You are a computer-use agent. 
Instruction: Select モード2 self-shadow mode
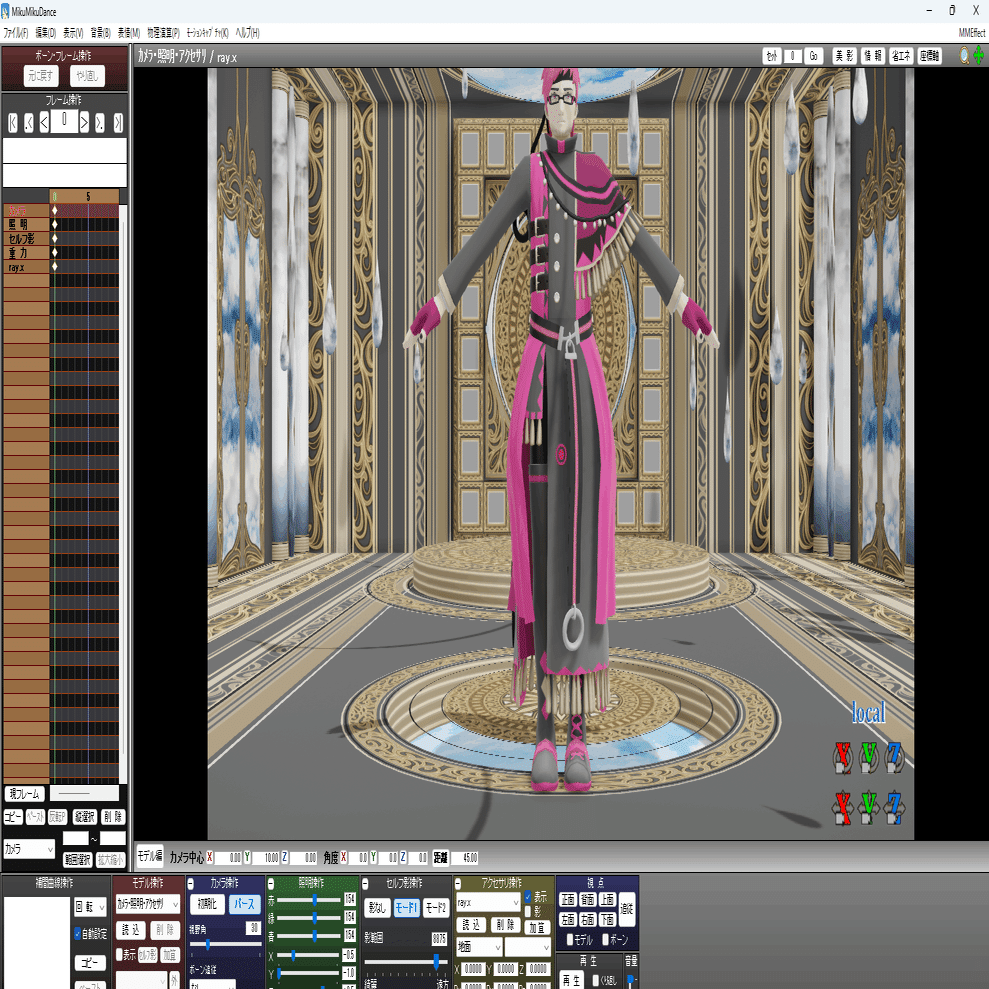(x=435, y=908)
